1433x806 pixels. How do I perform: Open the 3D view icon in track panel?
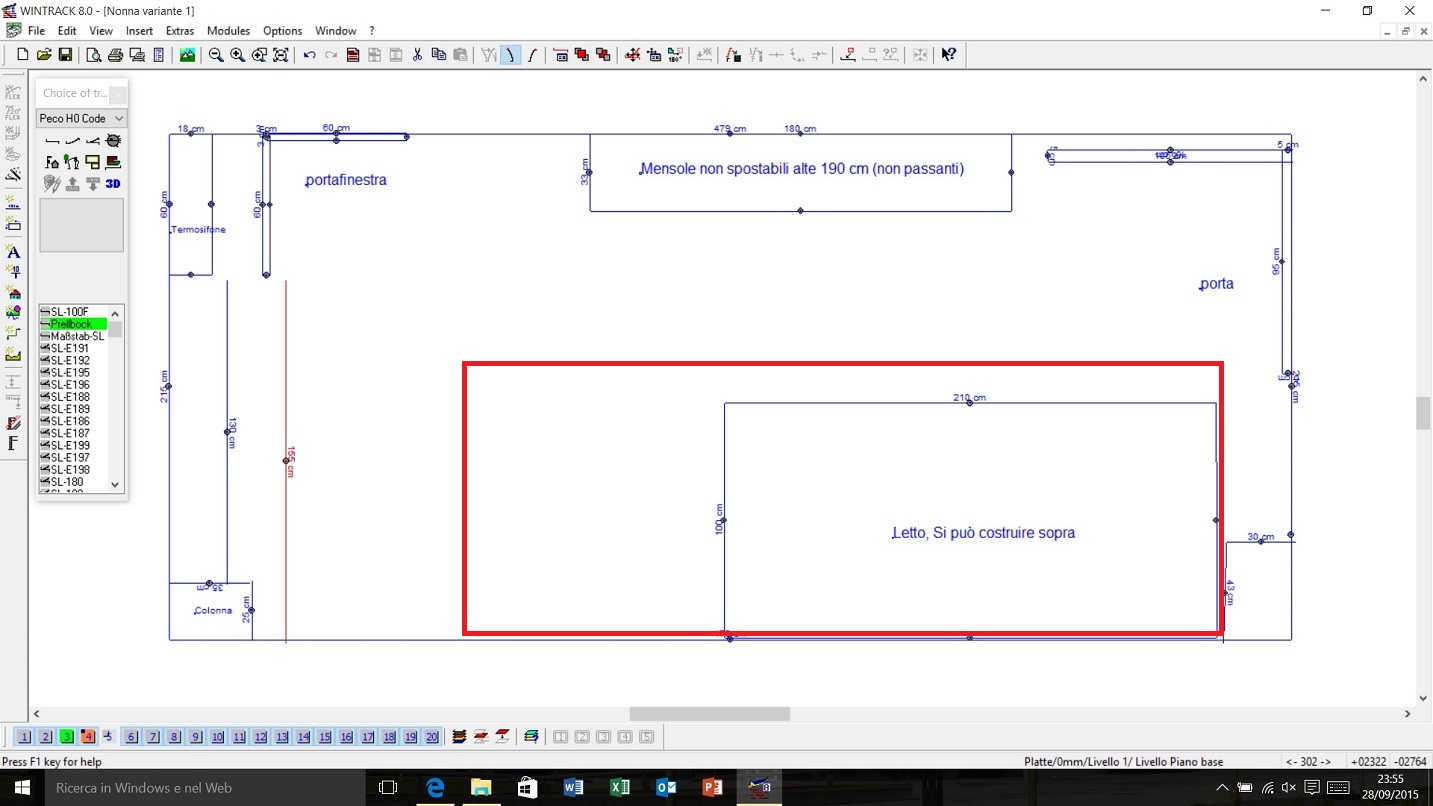coord(113,184)
